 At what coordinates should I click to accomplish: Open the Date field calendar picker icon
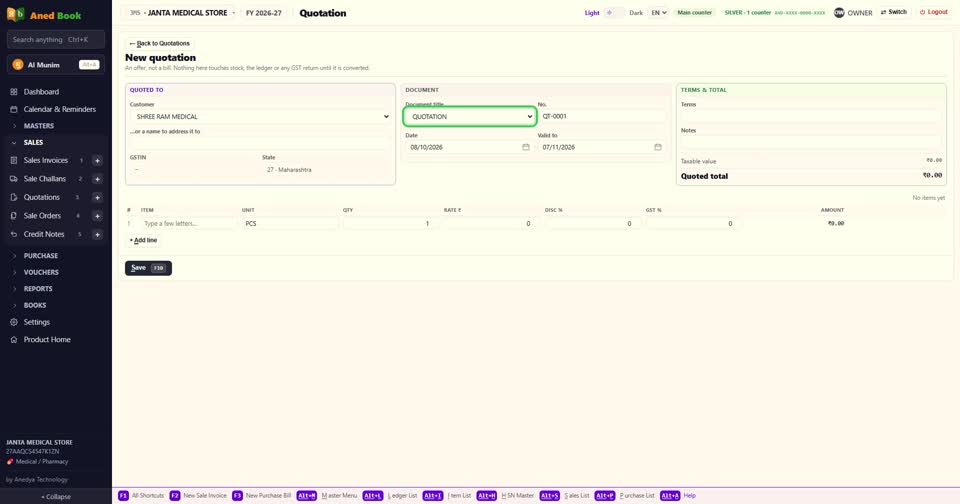point(525,147)
